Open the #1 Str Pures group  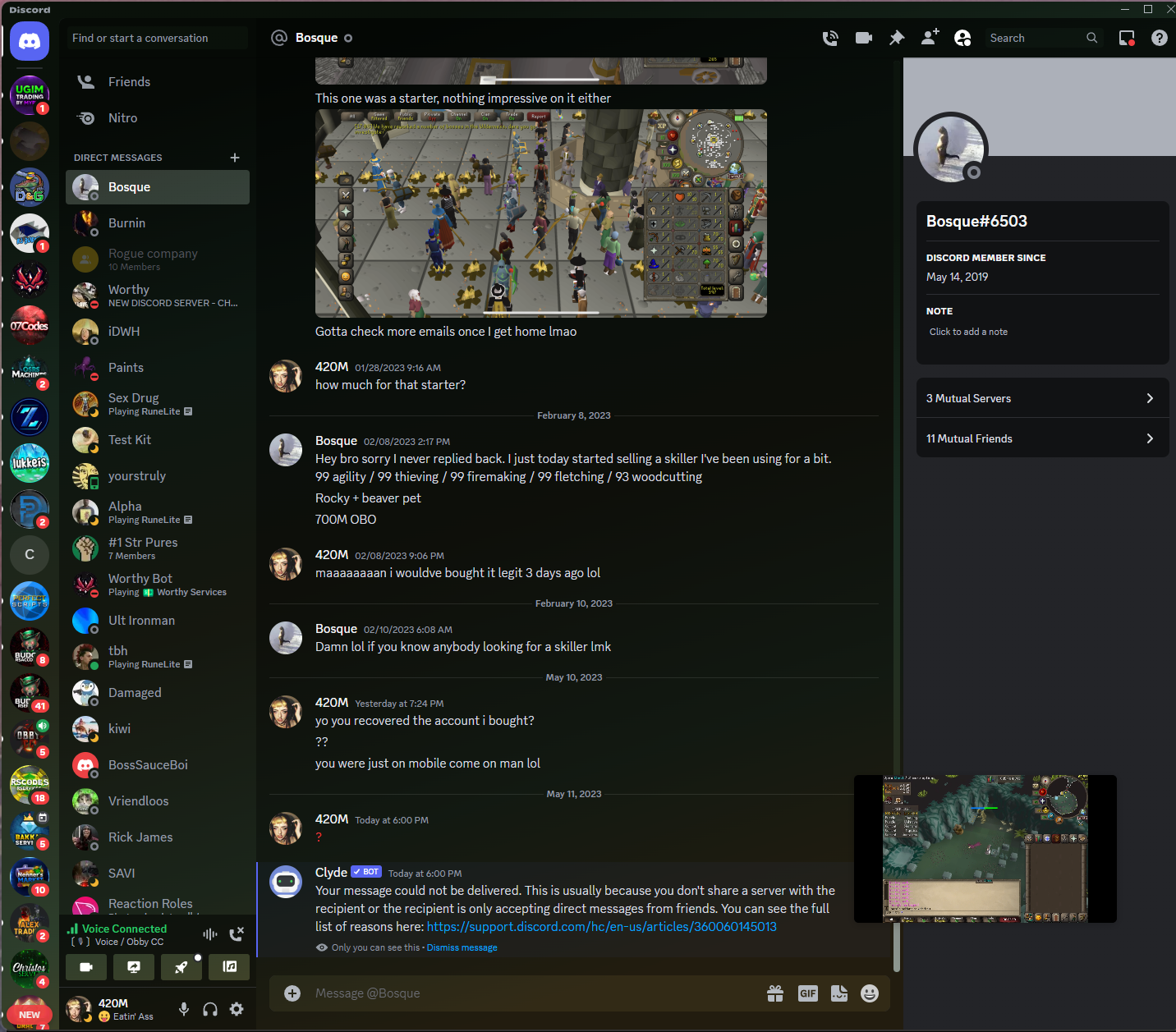click(158, 548)
